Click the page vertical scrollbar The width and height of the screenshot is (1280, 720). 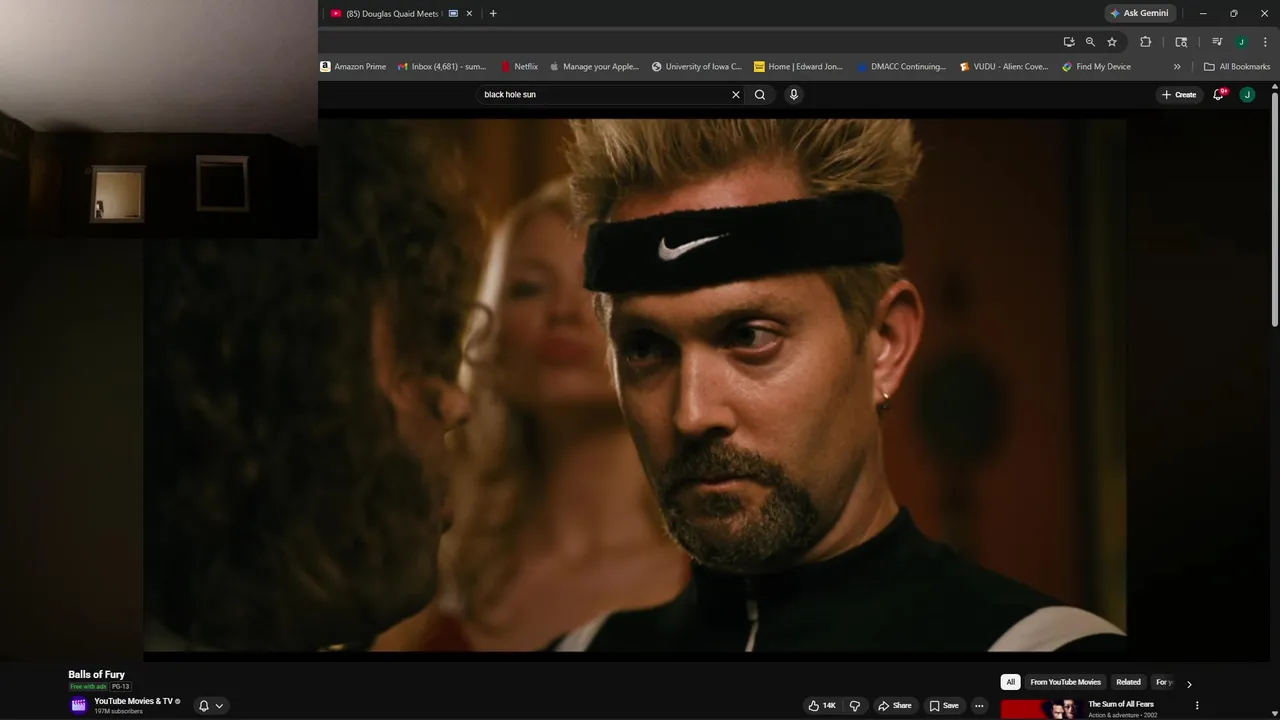pos(1274,208)
